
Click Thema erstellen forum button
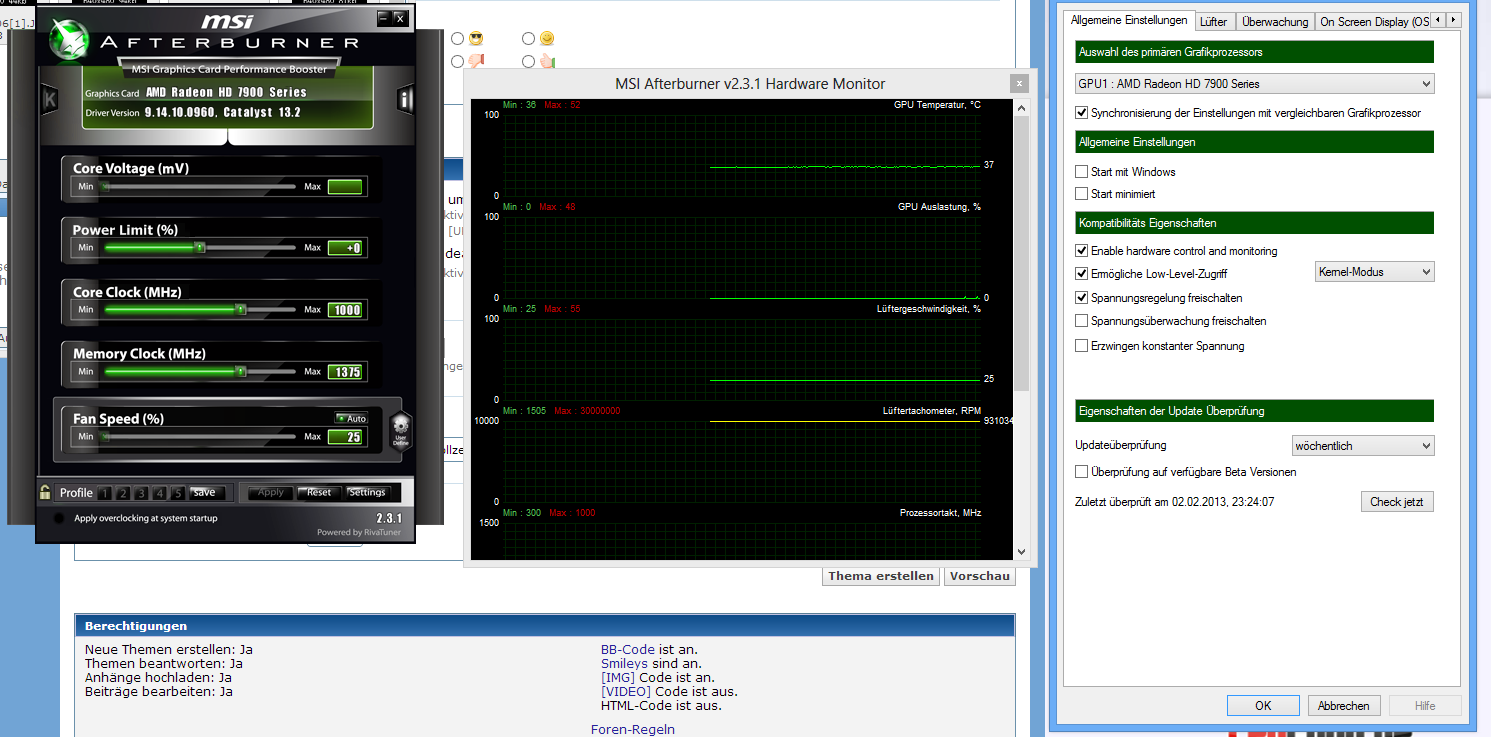click(x=881, y=576)
